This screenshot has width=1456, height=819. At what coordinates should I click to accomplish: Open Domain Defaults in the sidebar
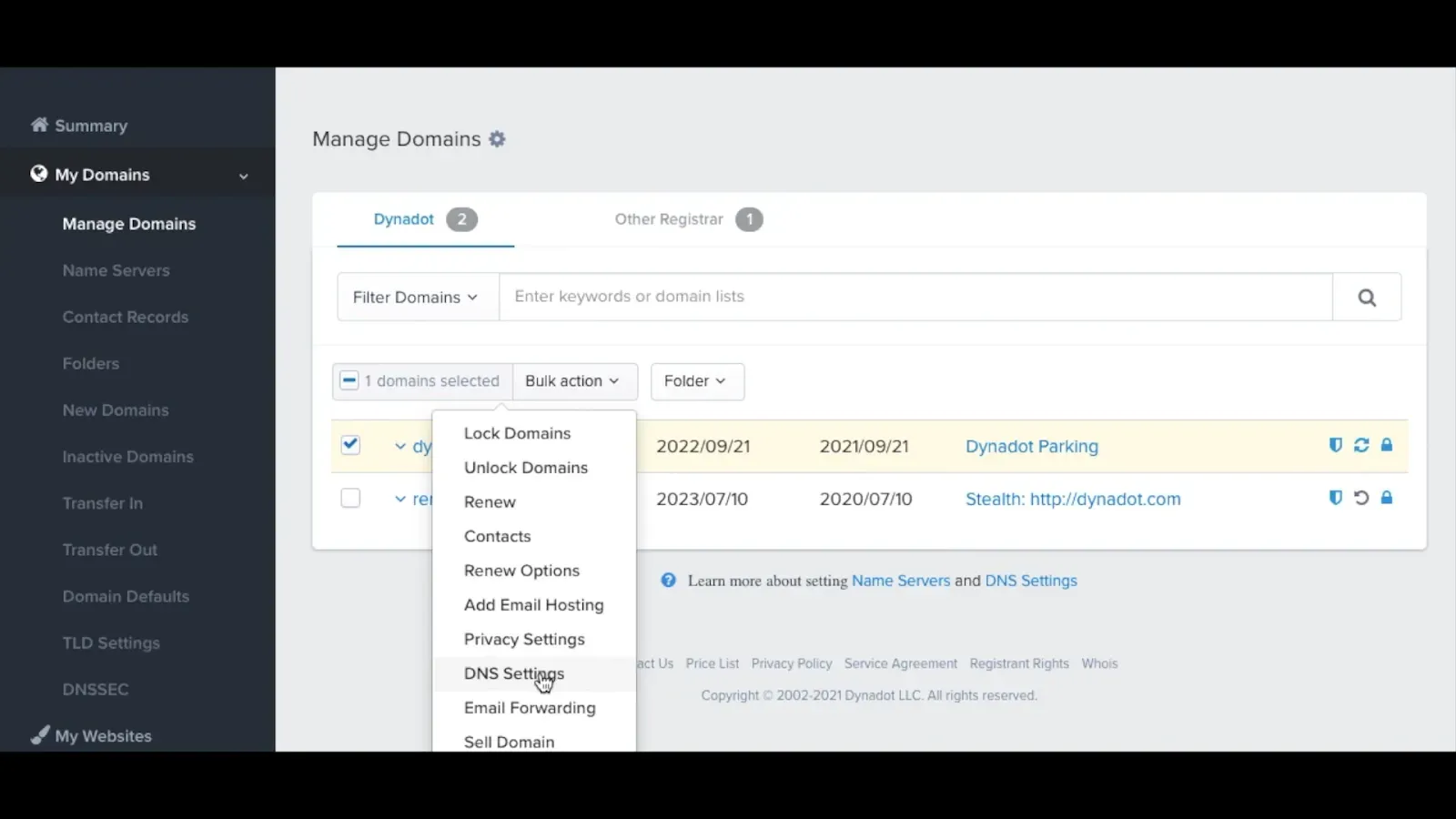[x=126, y=596]
